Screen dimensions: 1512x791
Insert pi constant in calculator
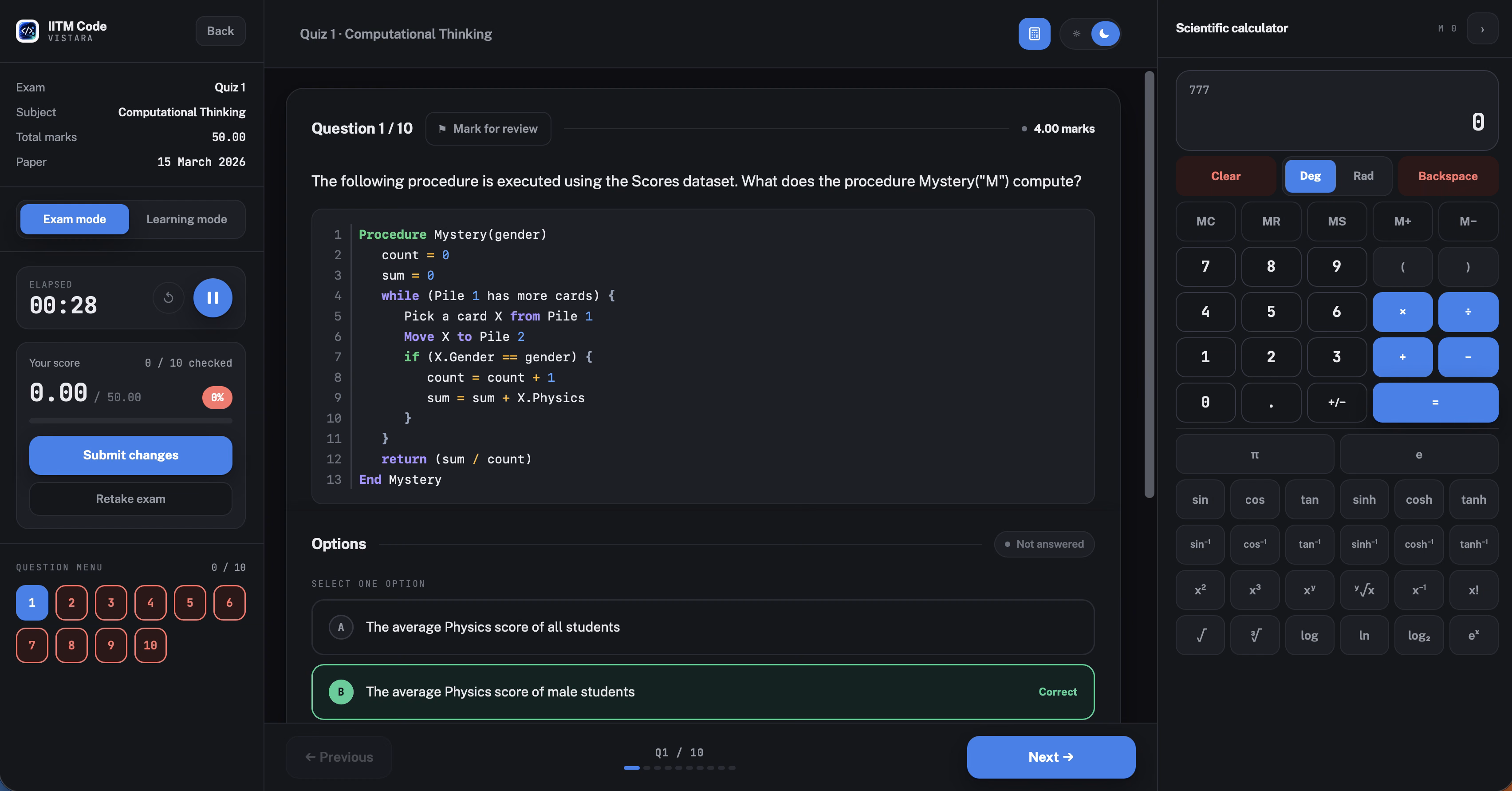click(1254, 455)
